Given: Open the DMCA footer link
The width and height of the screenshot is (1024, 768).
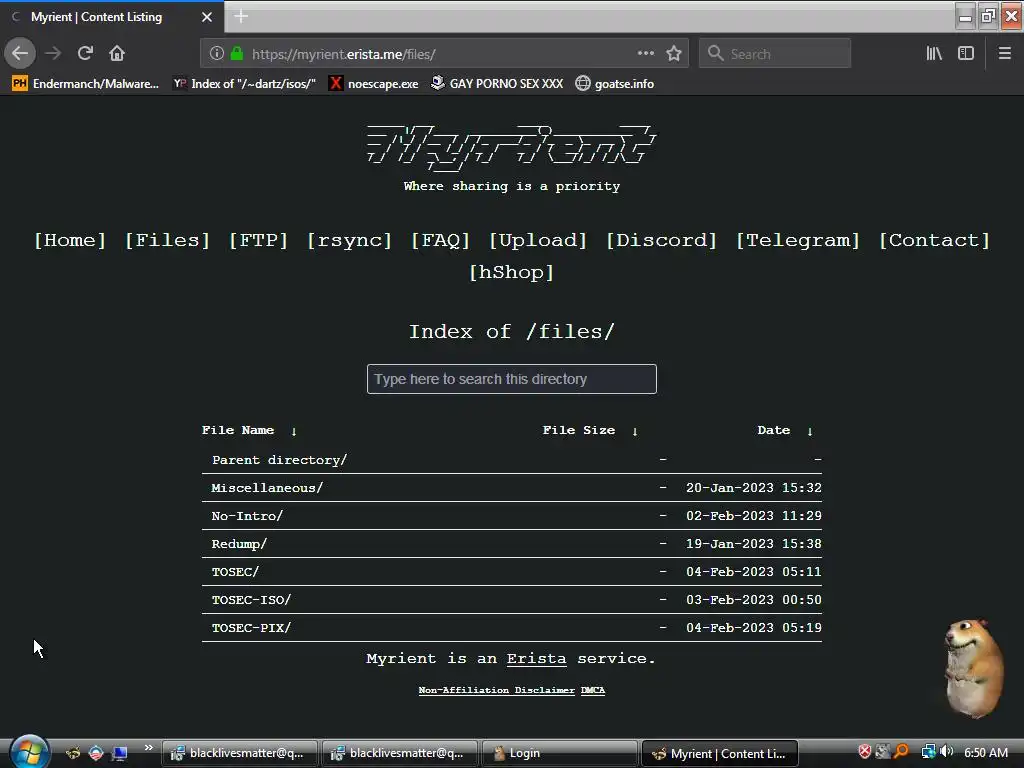Looking at the screenshot, I should coord(593,690).
